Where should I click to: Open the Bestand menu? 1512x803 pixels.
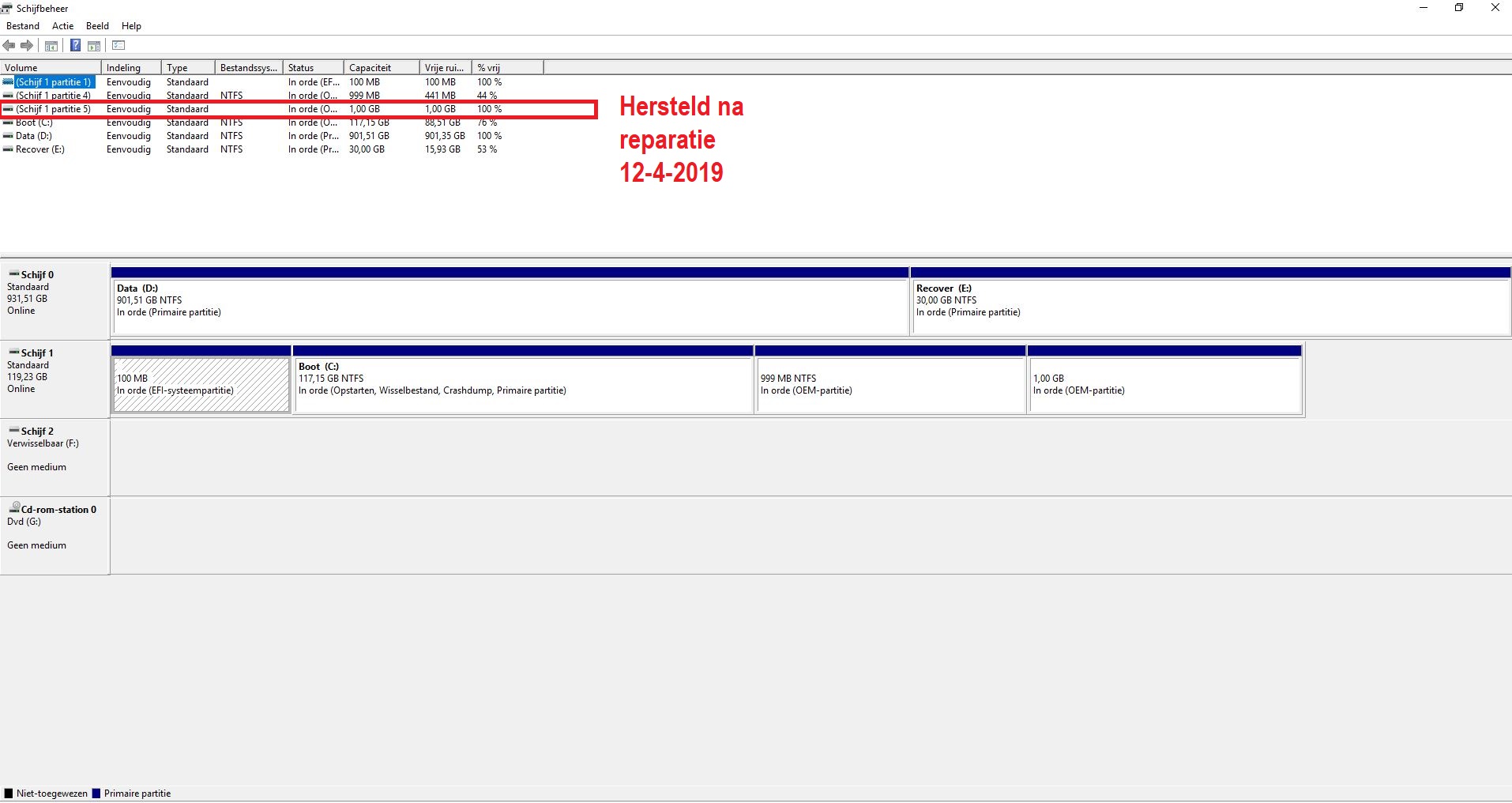click(23, 26)
